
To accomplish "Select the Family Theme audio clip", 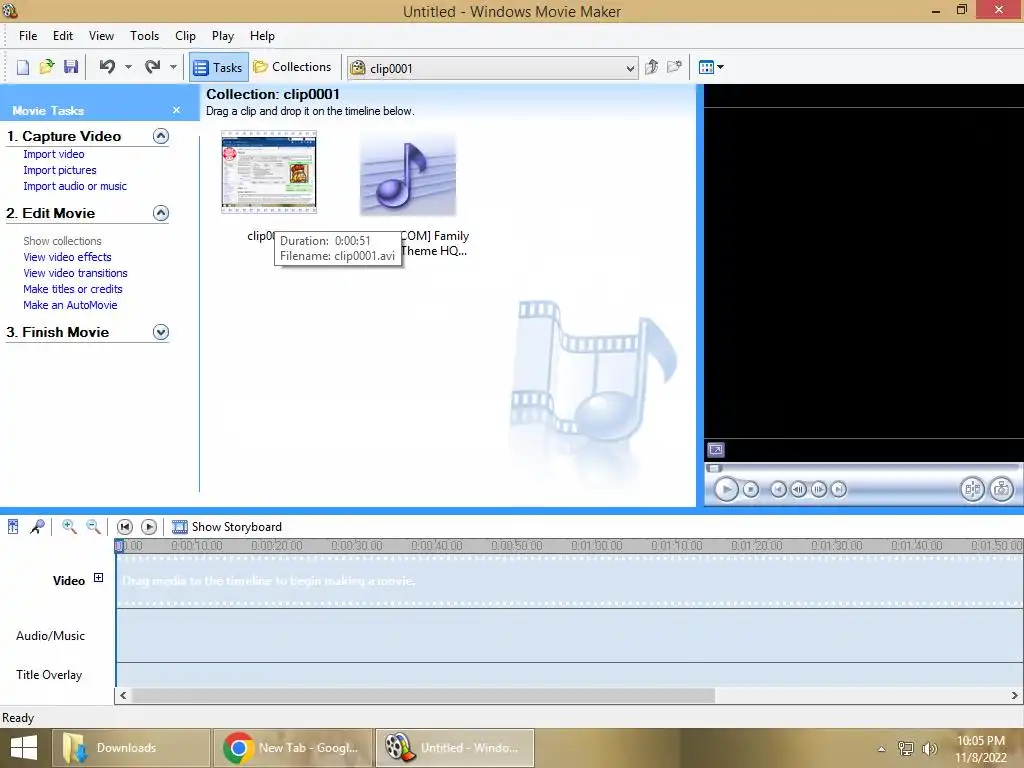I will point(408,174).
